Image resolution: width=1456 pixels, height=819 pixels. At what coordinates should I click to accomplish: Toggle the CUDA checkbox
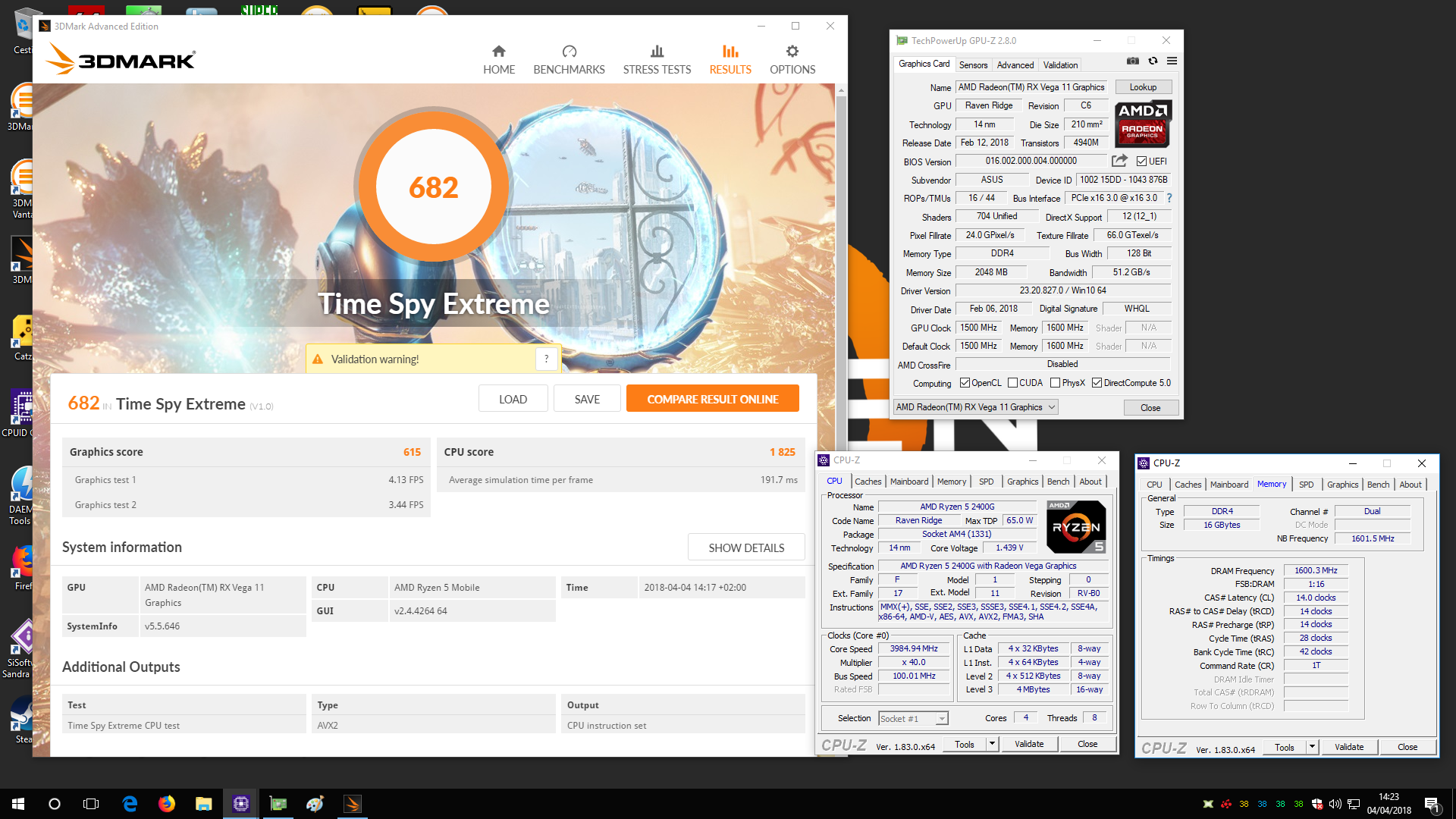[1012, 383]
